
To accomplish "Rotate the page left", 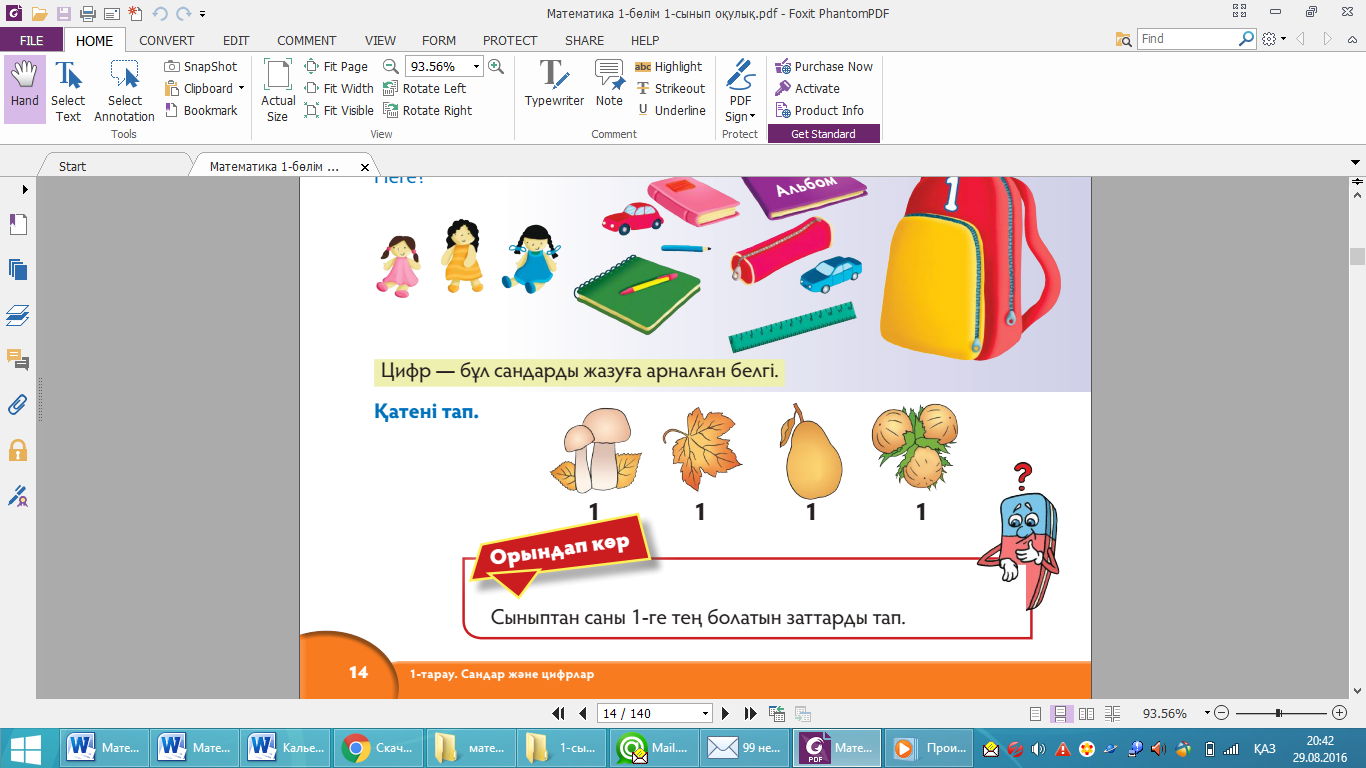I will coord(425,88).
